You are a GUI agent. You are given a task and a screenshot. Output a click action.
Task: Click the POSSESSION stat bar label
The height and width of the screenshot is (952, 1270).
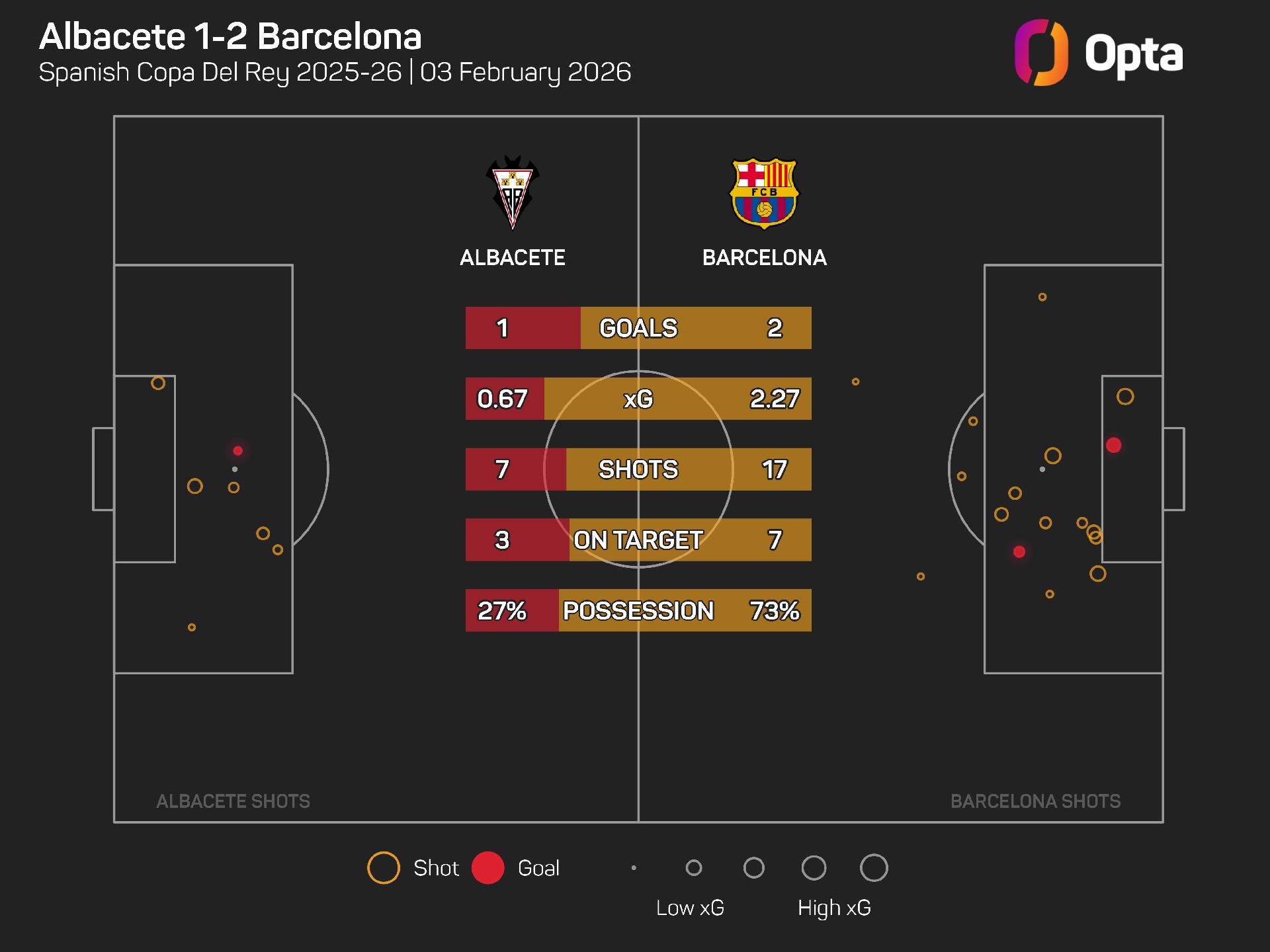click(x=638, y=611)
